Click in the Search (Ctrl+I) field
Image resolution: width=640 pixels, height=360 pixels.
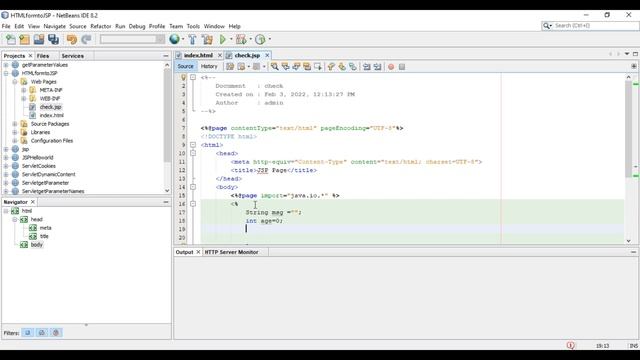click(x=590, y=26)
